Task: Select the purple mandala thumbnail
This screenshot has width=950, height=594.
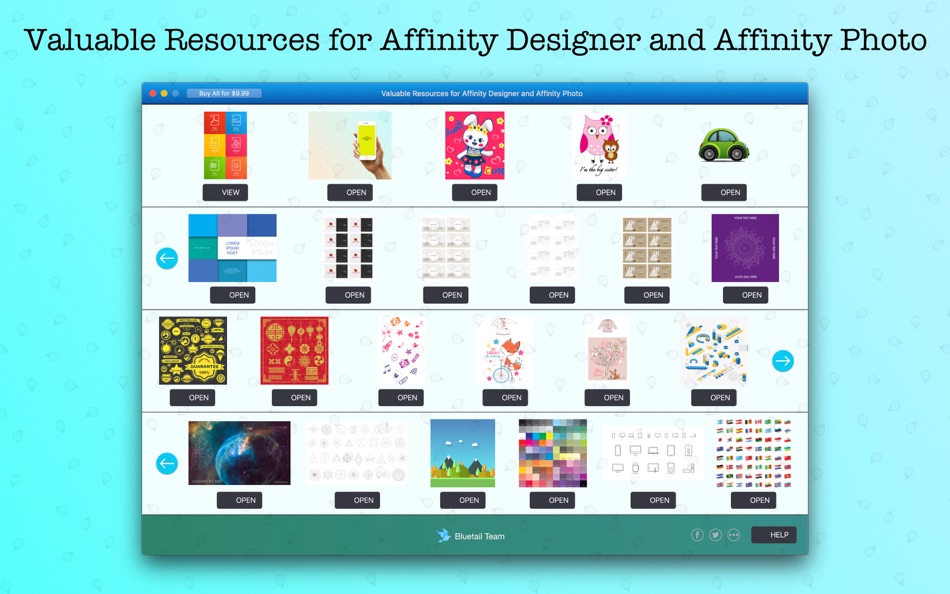Action: 745,248
